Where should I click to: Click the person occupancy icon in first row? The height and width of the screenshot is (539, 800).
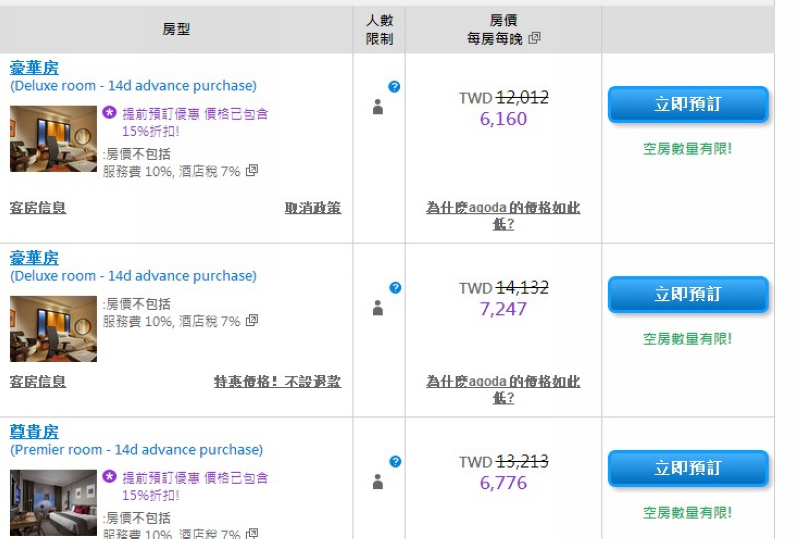(x=378, y=107)
